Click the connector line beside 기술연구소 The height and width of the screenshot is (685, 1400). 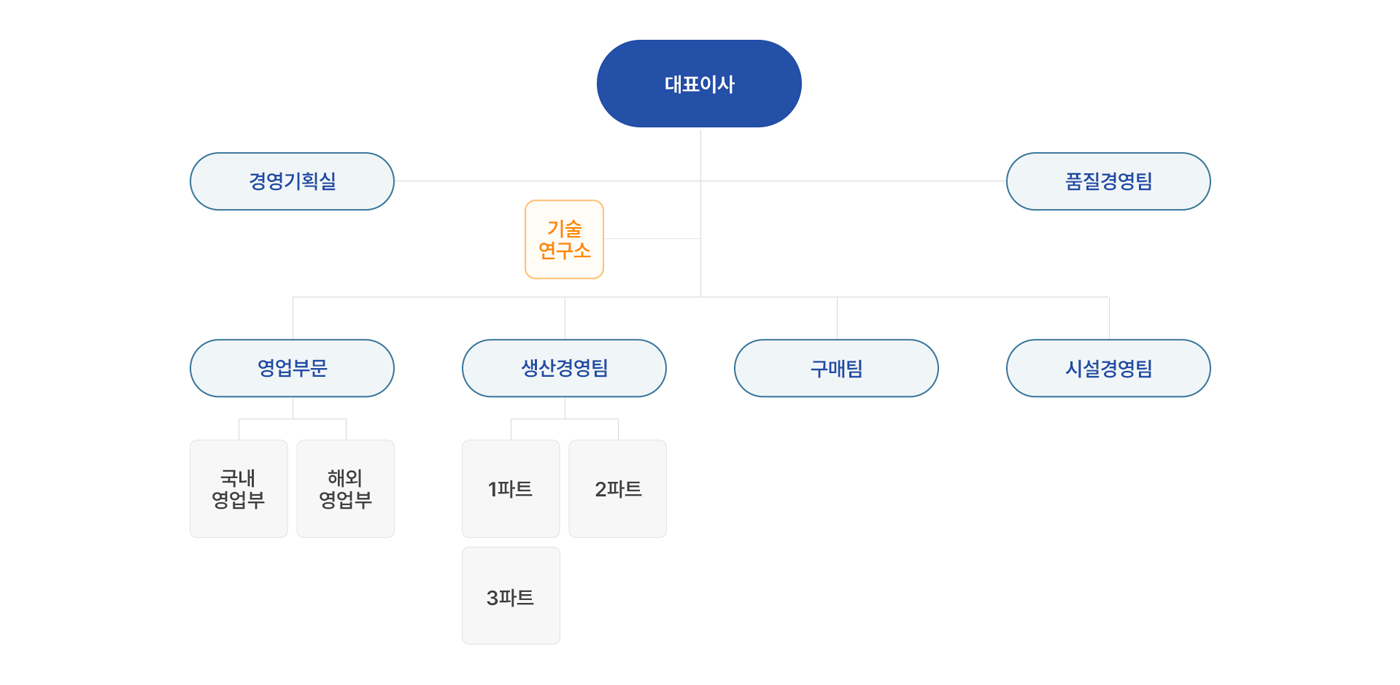tap(652, 239)
